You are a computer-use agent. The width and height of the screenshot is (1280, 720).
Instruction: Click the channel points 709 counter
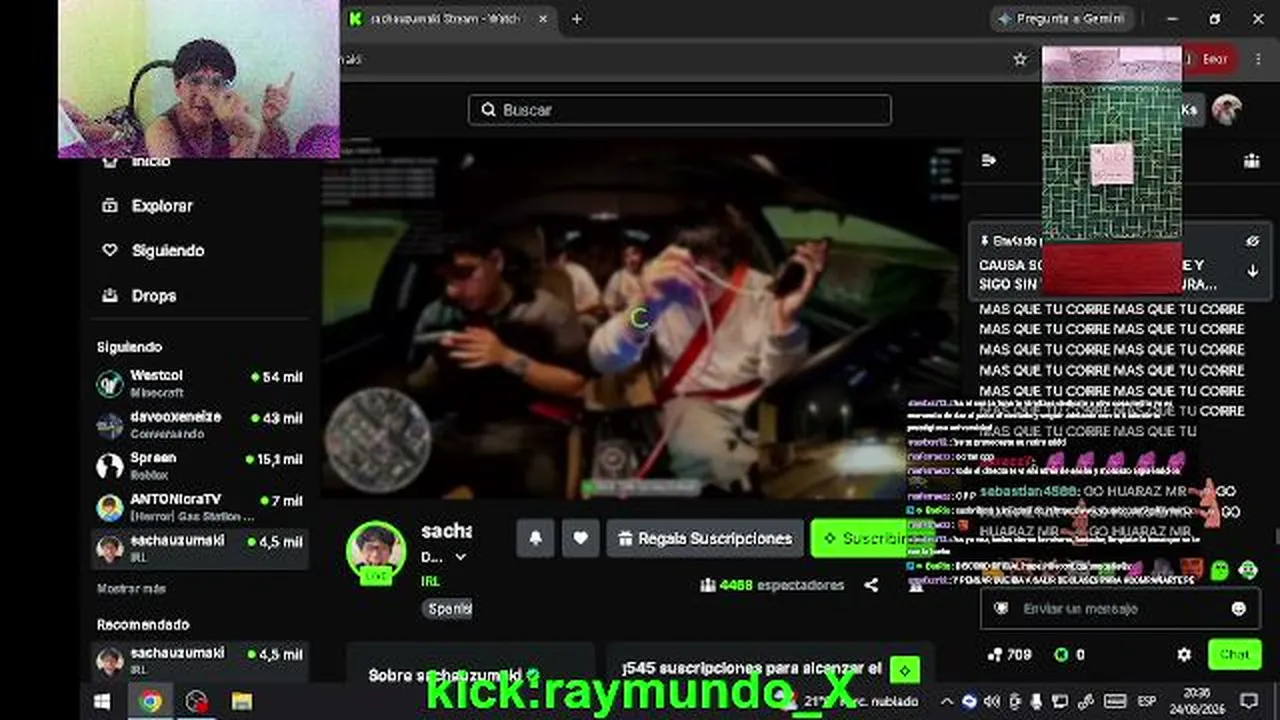(1009, 655)
